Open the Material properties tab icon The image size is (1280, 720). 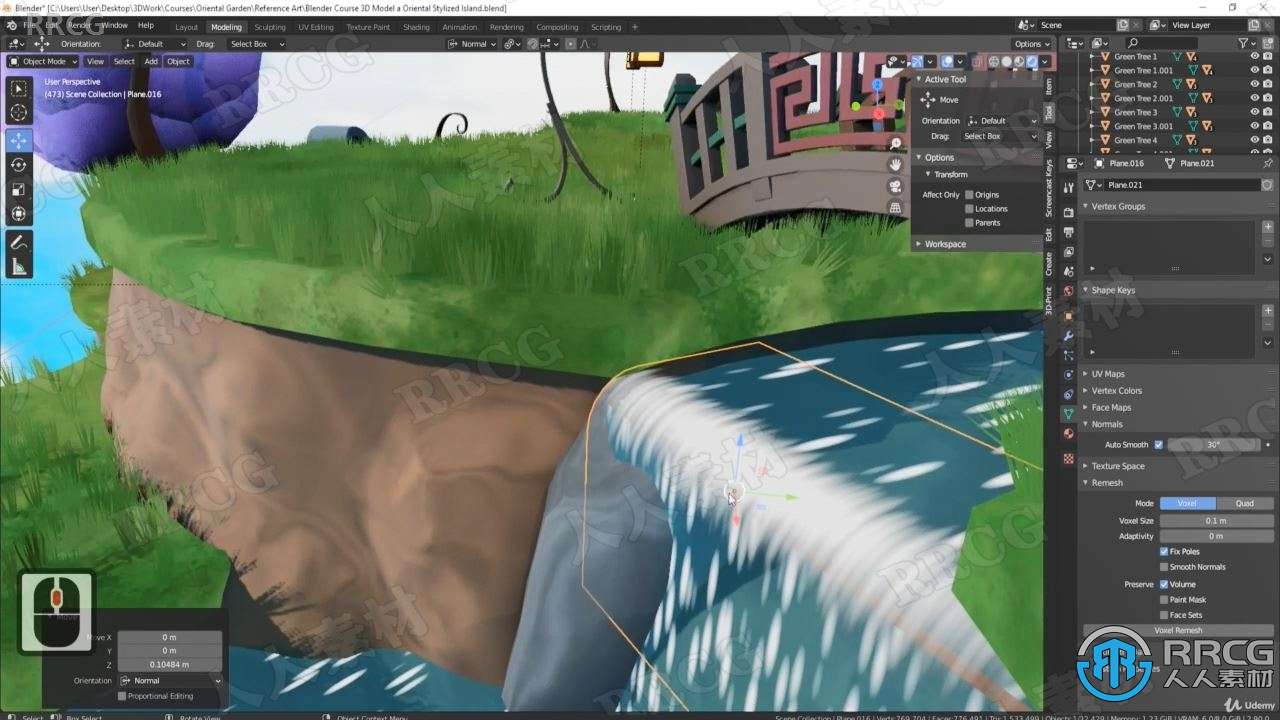(x=1069, y=434)
